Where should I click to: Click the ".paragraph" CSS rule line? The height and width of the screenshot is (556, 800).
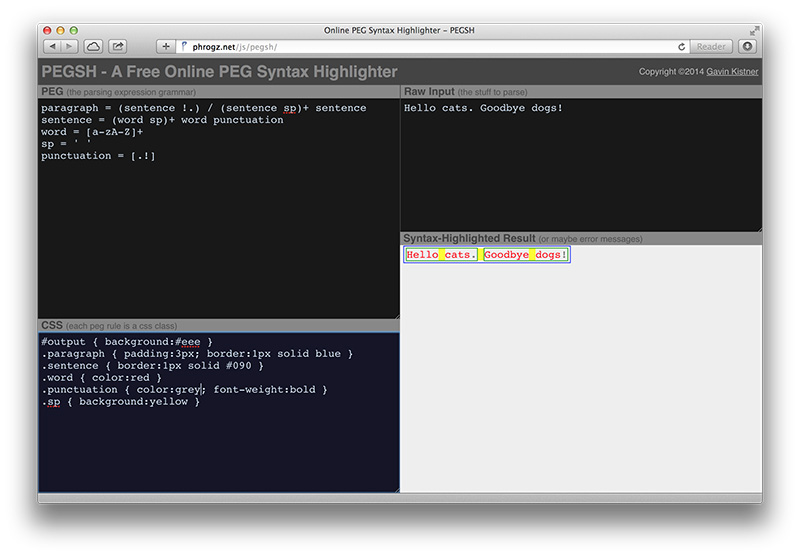[197, 354]
